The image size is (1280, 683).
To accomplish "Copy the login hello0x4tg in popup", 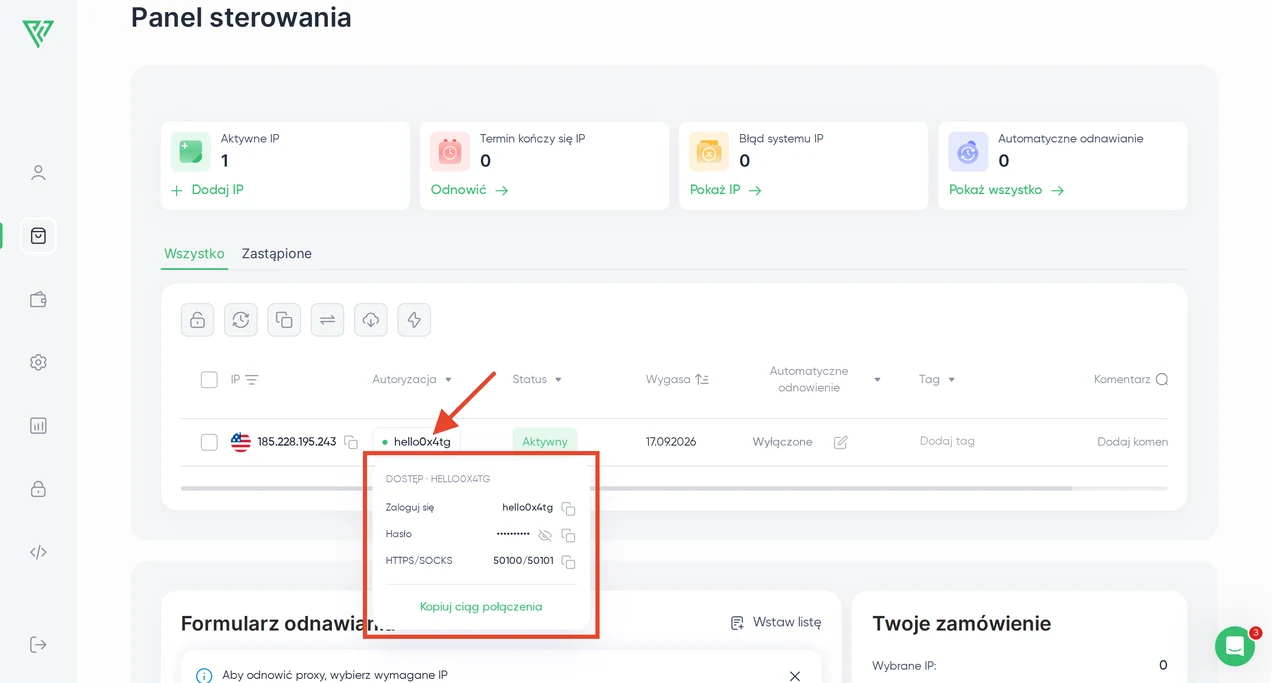I will tap(568, 508).
